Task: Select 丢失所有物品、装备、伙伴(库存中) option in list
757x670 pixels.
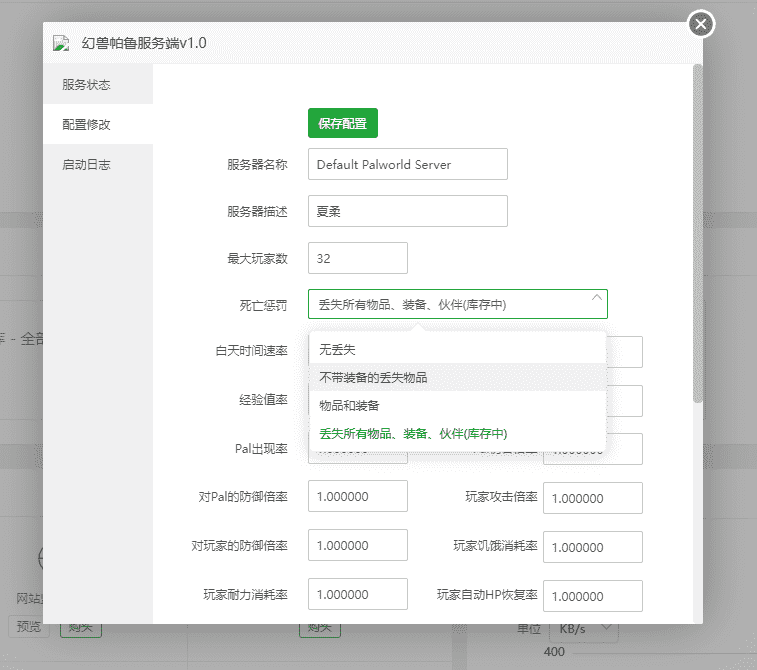Action: click(457, 433)
